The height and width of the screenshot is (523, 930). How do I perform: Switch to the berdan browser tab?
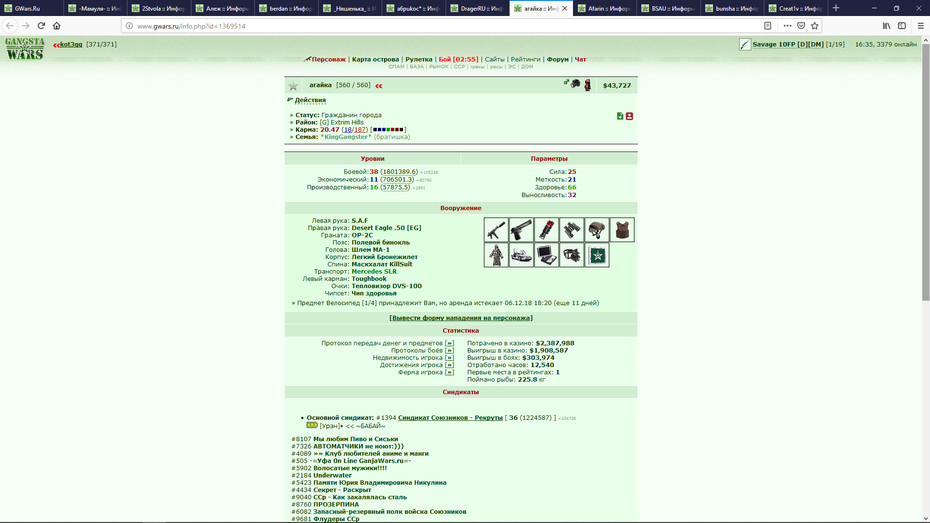coord(285,8)
